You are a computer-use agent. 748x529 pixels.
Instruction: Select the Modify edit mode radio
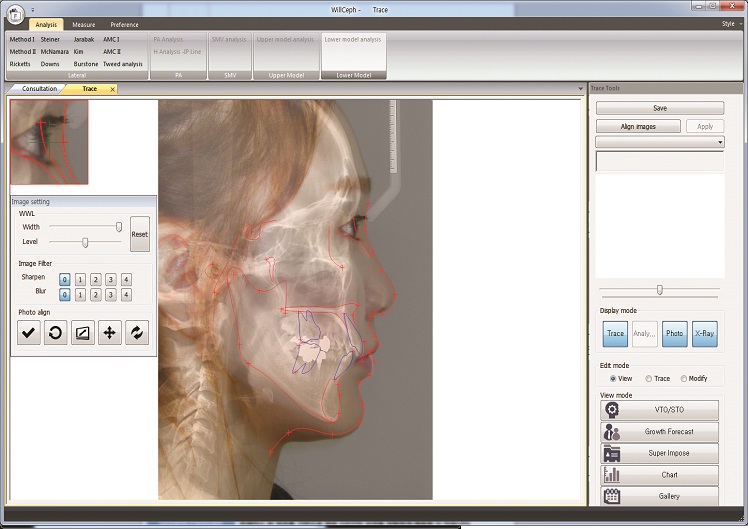click(684, 379)
